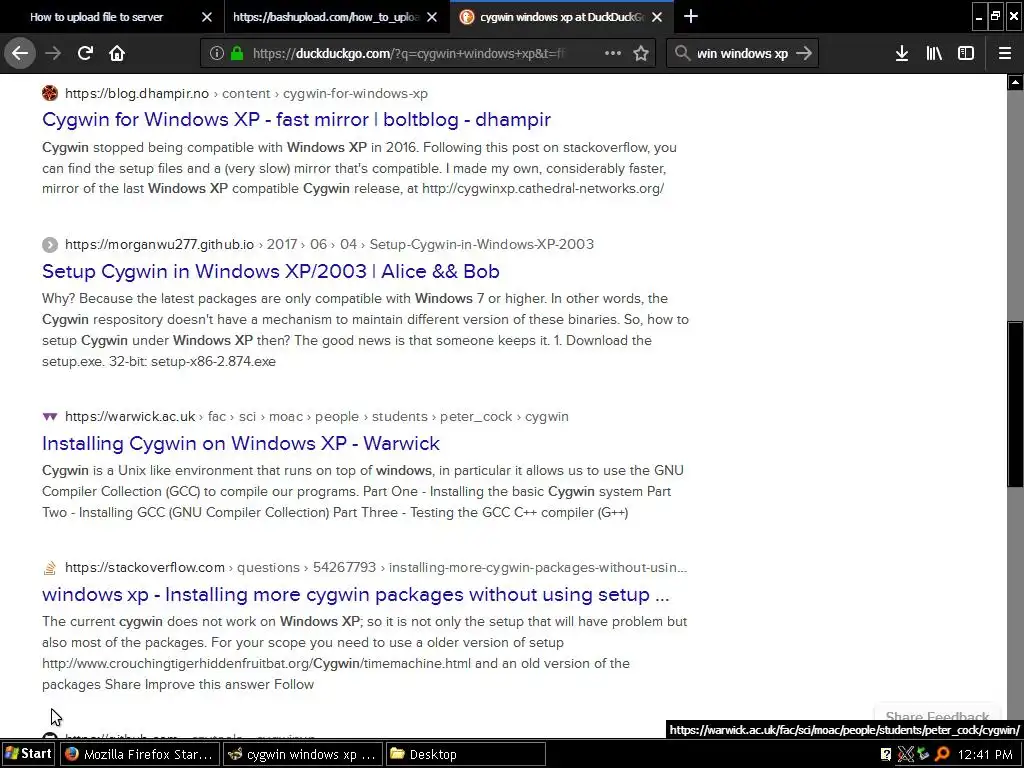Screen dimensions: 1024x768
Task: Click the 12:41 PM taskbar clock
Action: [x=985, y=754]
